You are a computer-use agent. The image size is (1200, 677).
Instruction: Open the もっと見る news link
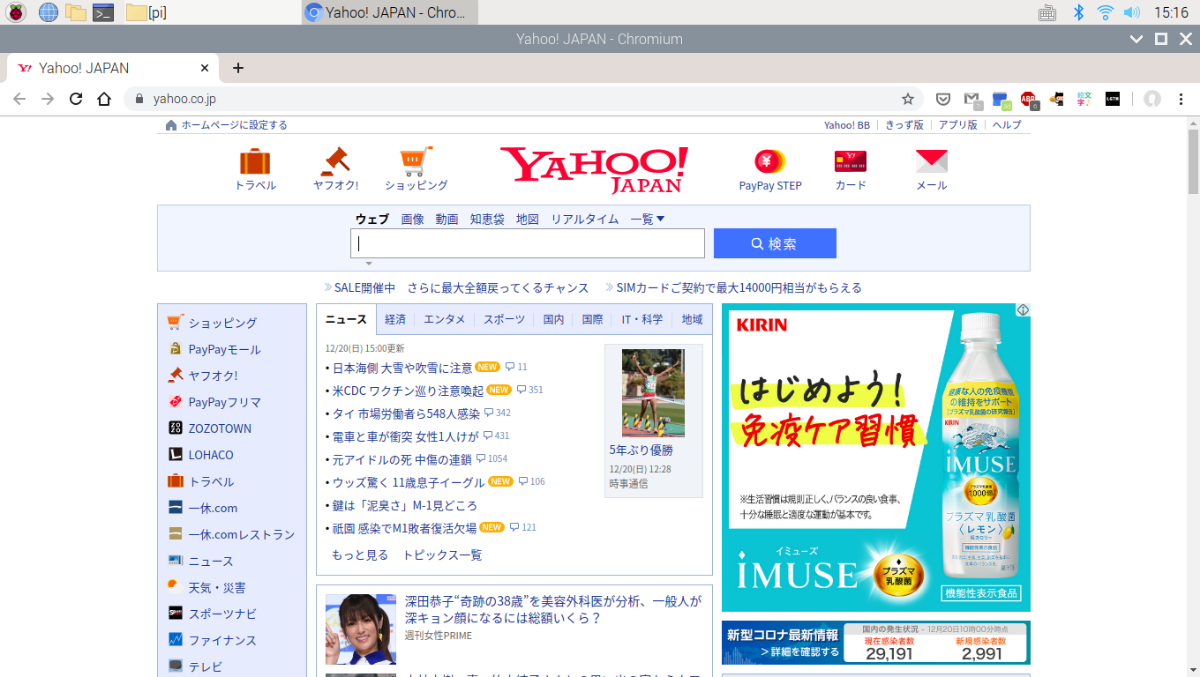(359, 555)
